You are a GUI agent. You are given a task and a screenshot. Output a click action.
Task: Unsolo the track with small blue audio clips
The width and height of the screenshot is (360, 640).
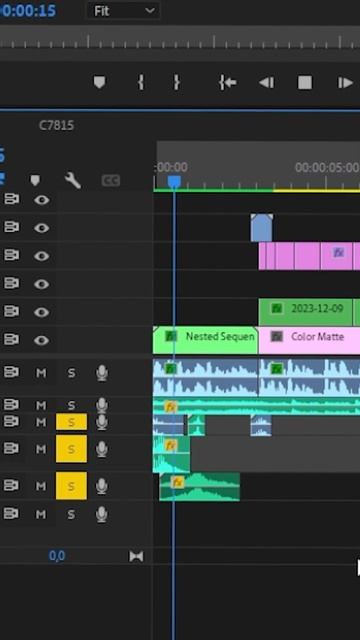71,422
